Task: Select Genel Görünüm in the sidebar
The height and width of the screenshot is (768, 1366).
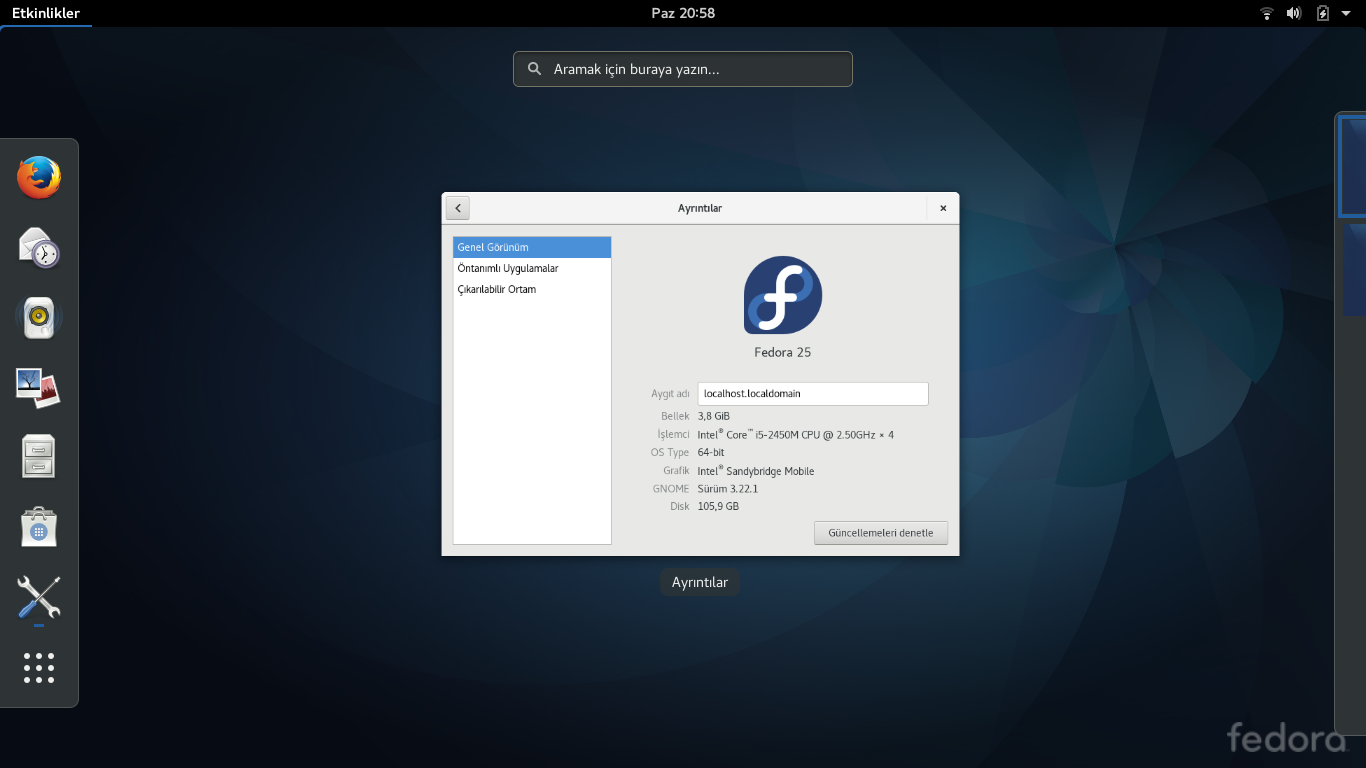Action: pos(532,247)
